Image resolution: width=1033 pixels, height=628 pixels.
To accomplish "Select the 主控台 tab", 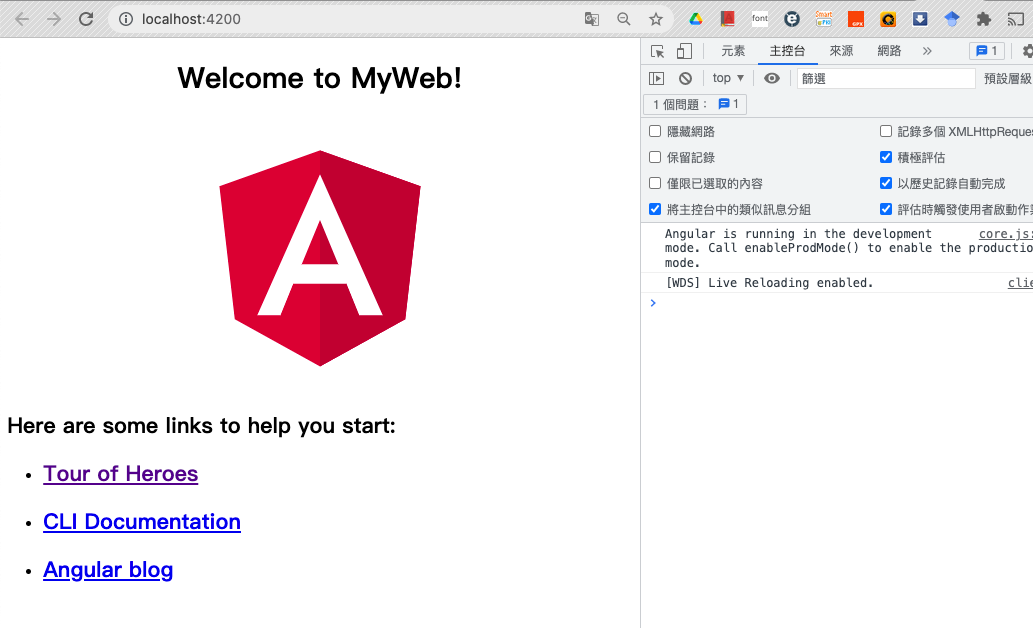I will pos(787,51).
